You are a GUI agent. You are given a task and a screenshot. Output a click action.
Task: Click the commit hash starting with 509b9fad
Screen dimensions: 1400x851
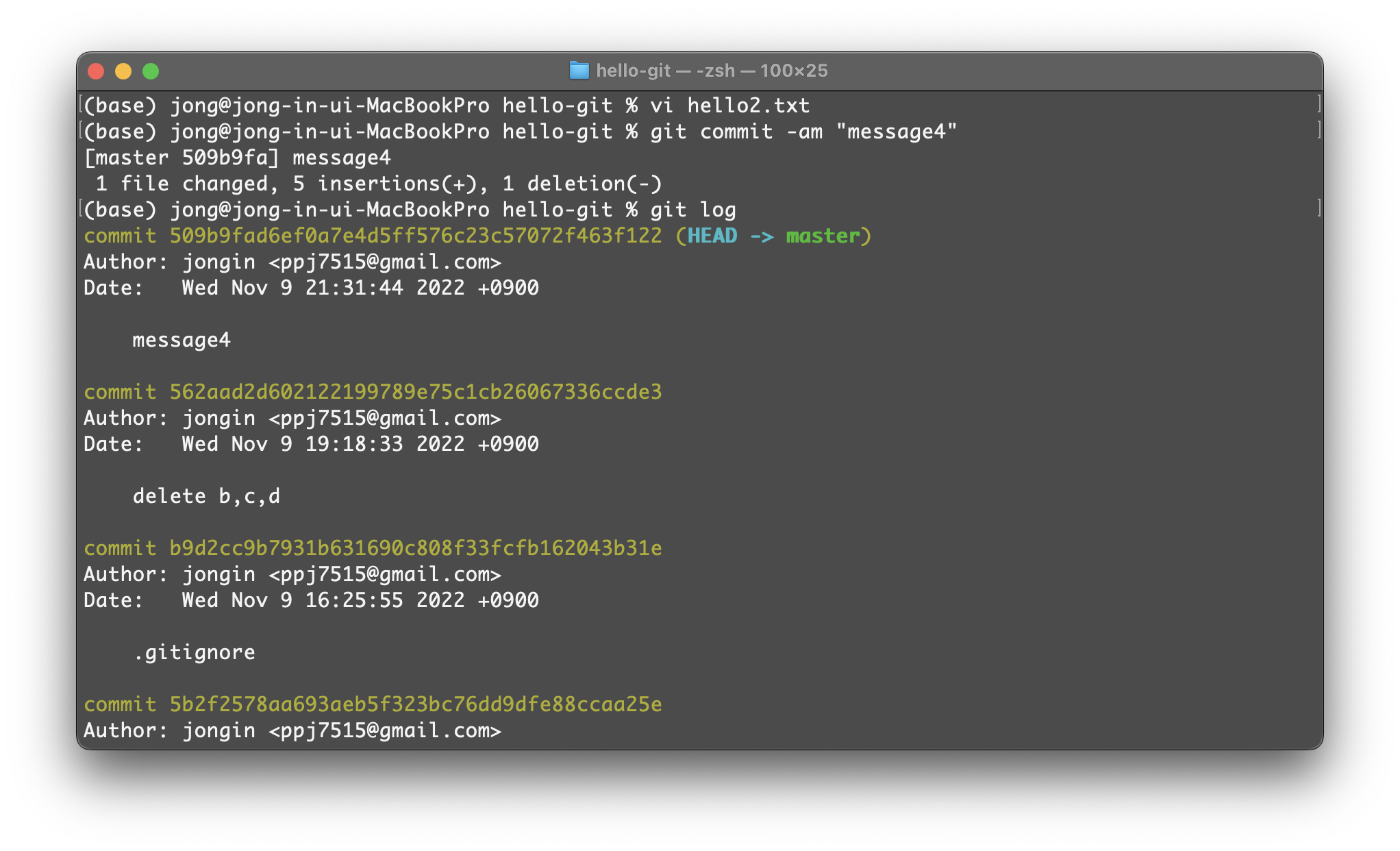pos(415,236)
